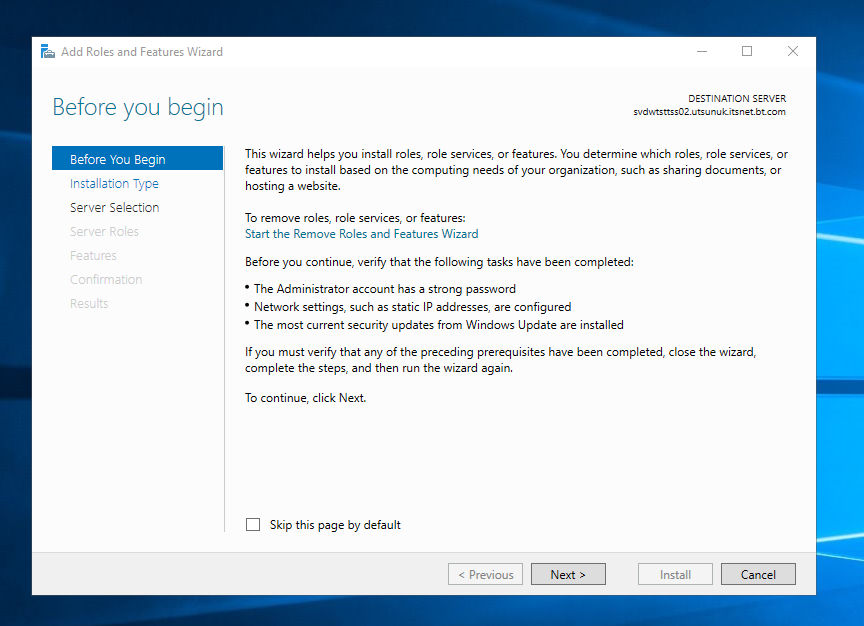Screen dimensions: 864x626
Task: Cancel the wizard
Action: (x=758, y=574)
